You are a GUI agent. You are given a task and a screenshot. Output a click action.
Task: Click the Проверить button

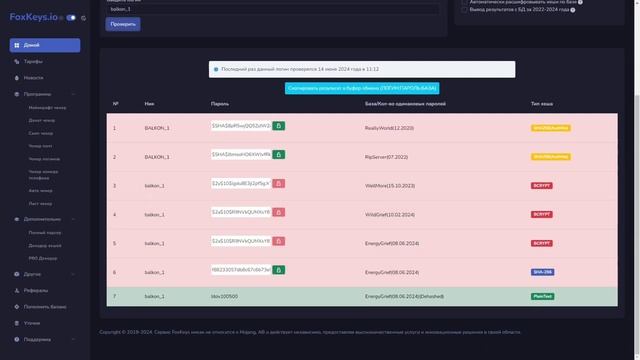(x=123, y=24)
